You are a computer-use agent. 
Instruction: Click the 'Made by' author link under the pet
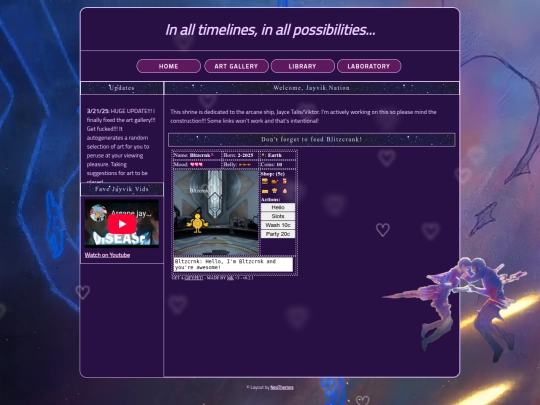point(230,278)
